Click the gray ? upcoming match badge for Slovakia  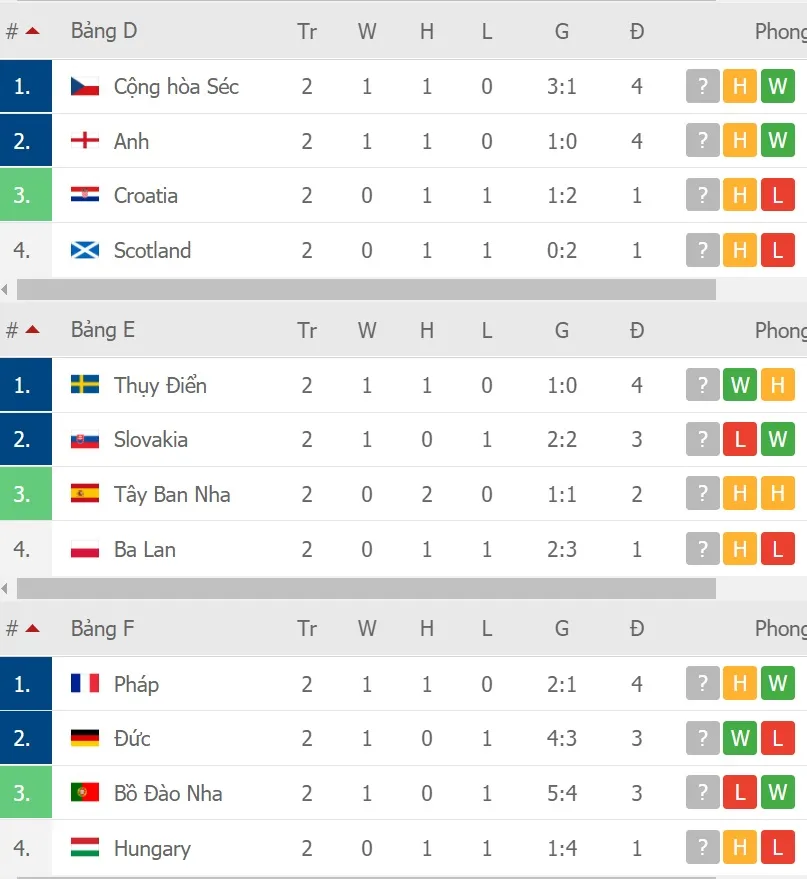703,439
